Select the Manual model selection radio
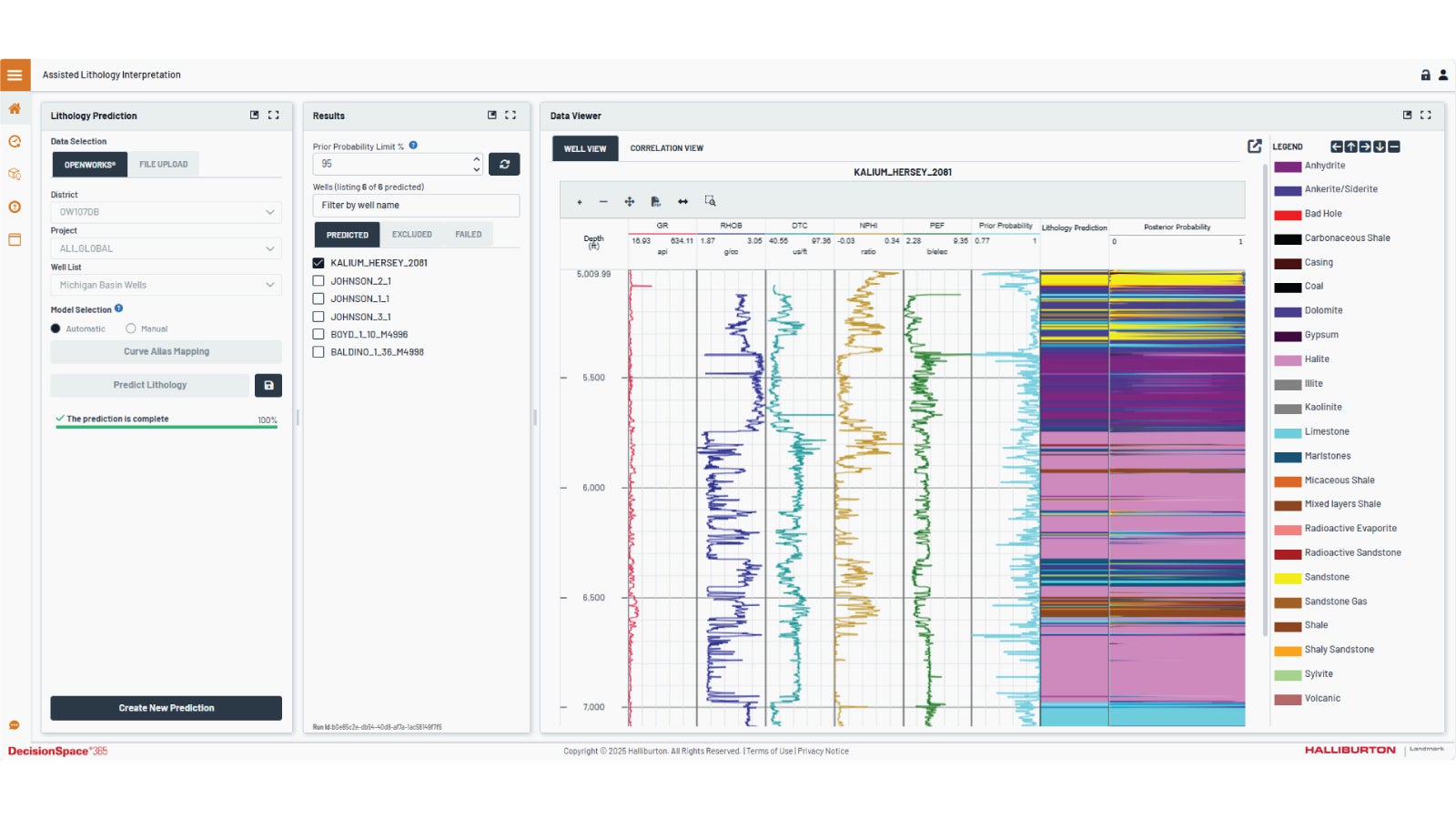The height and width of the screenshot is (819, 1456). (131, 329)
